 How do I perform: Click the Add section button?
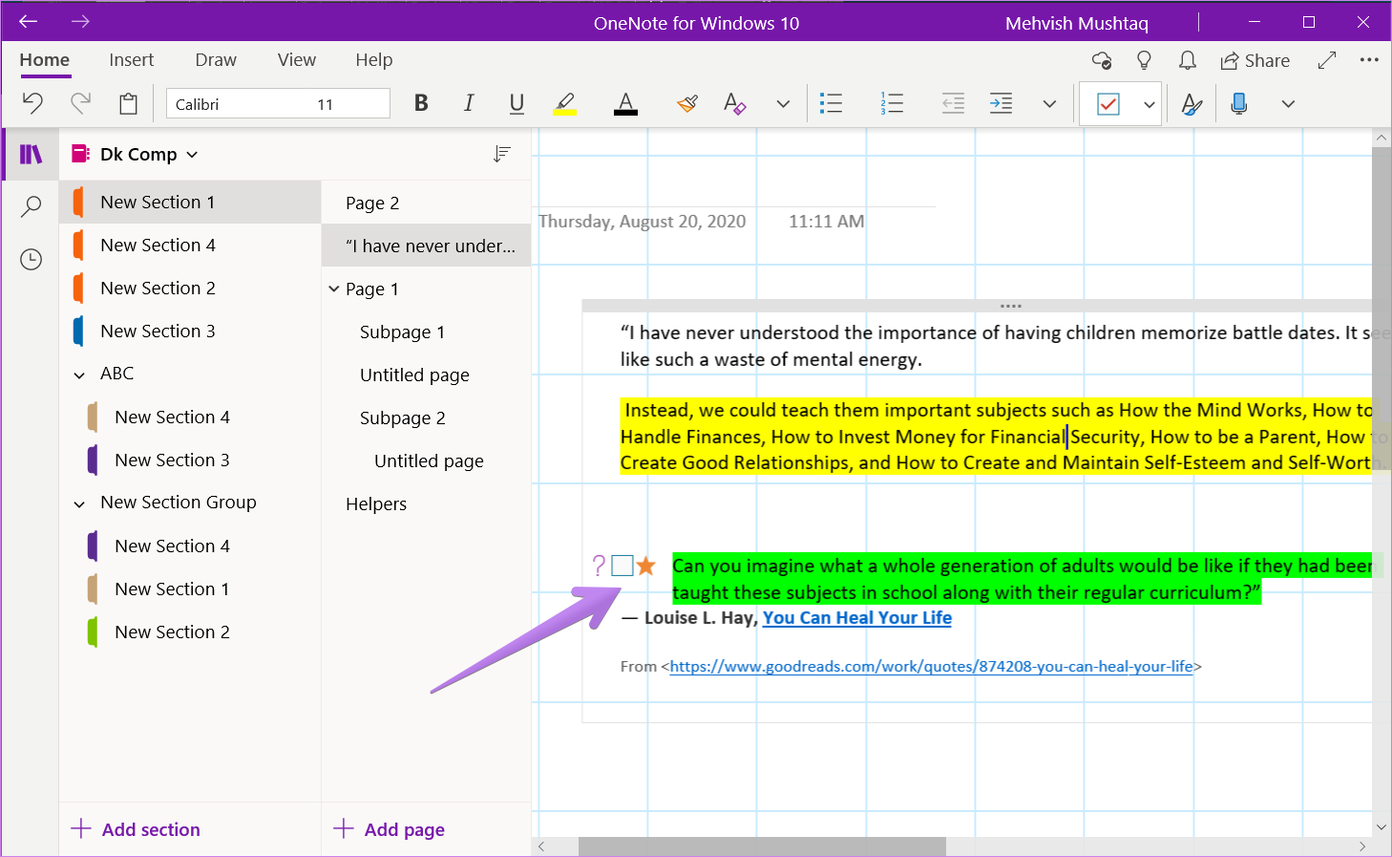[135, 829]
